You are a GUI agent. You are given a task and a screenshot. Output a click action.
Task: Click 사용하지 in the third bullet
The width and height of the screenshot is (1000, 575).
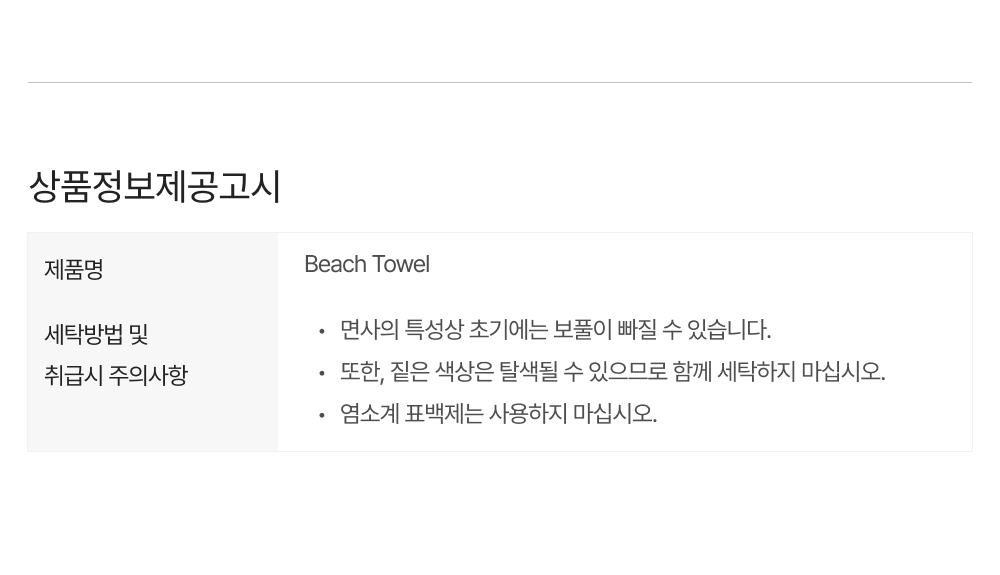[526, 414]
